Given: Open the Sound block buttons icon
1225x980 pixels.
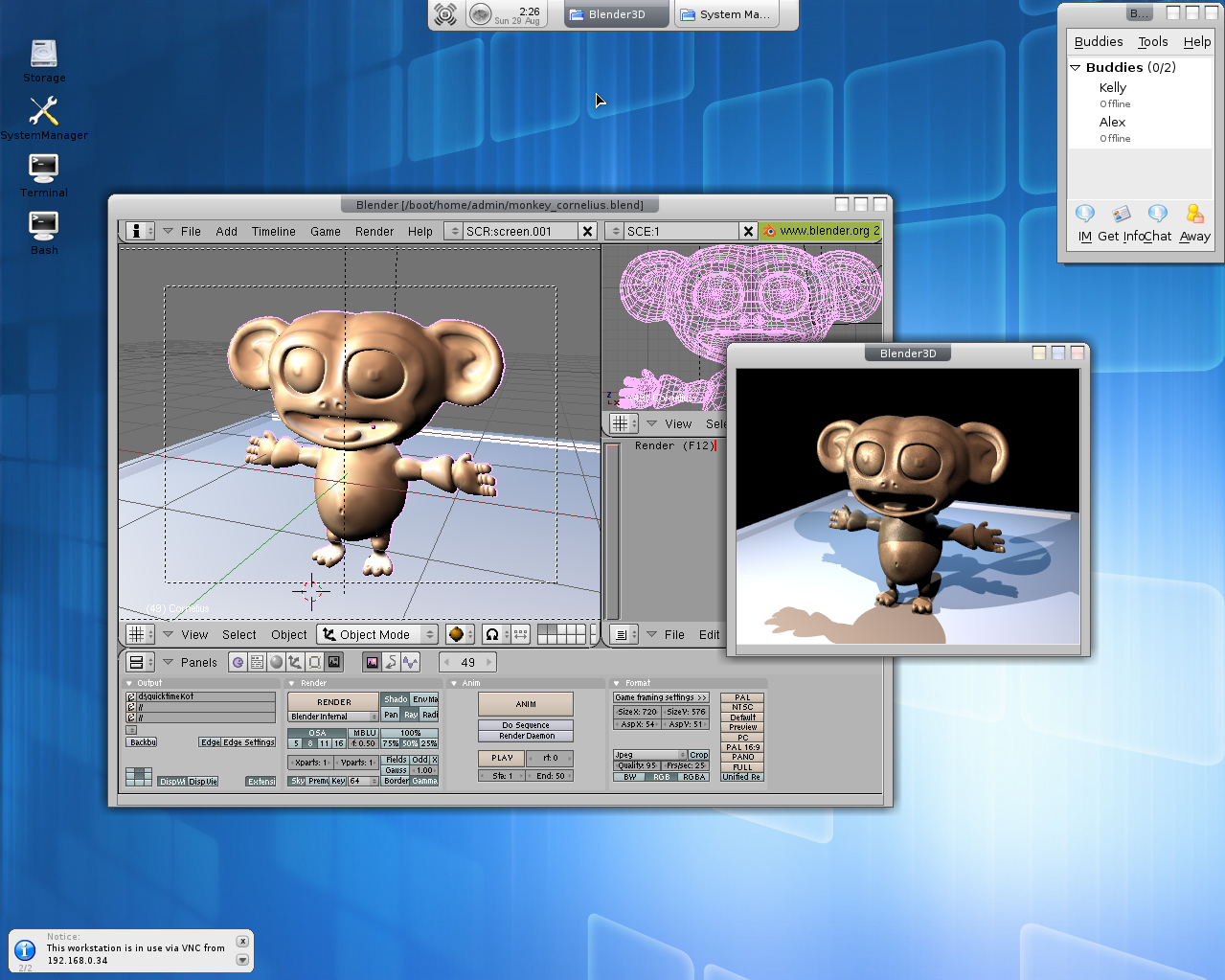Looking at the screenshot, I should (410, 662).
